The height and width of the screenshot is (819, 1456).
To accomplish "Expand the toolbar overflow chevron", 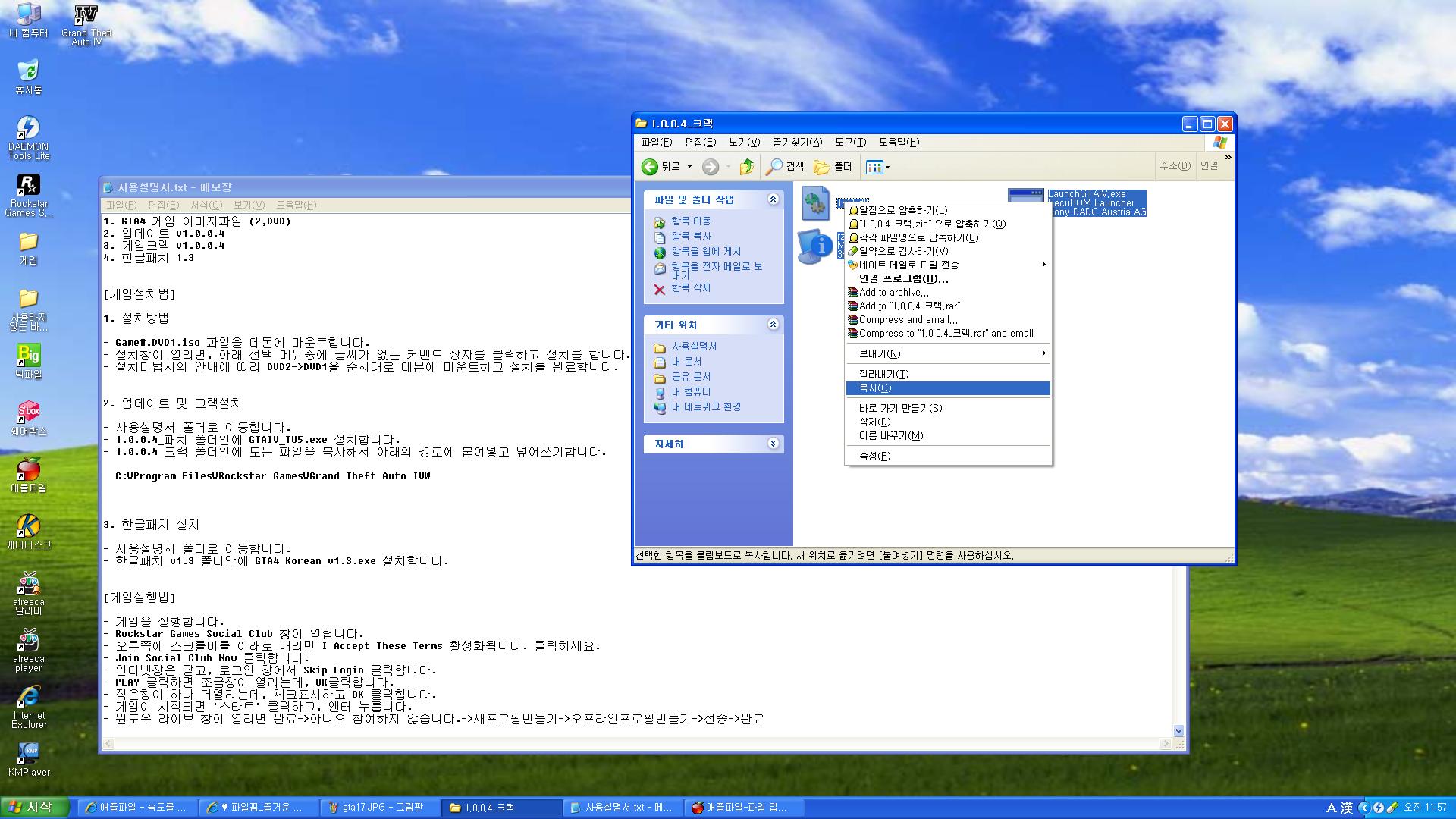I will tap(1228, 158).
